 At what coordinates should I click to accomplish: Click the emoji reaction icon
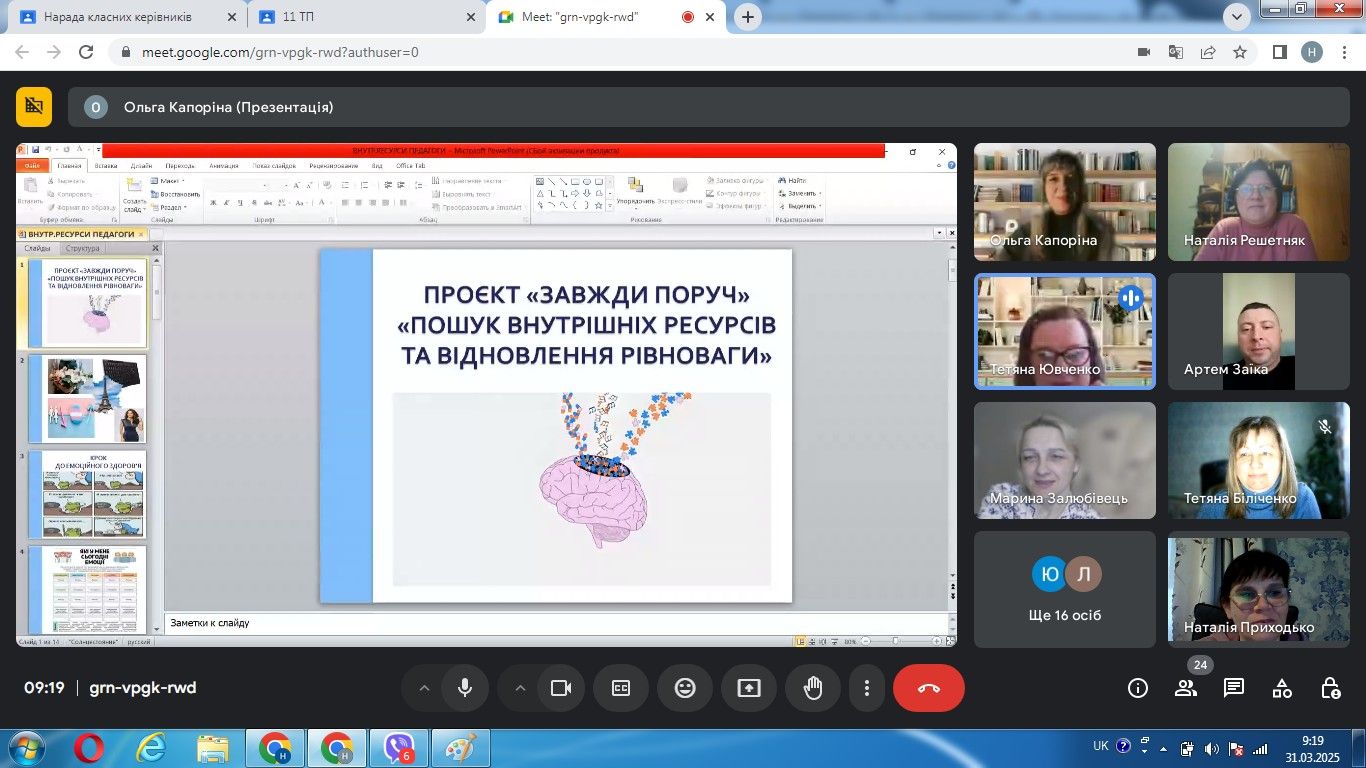click(685, 688)
